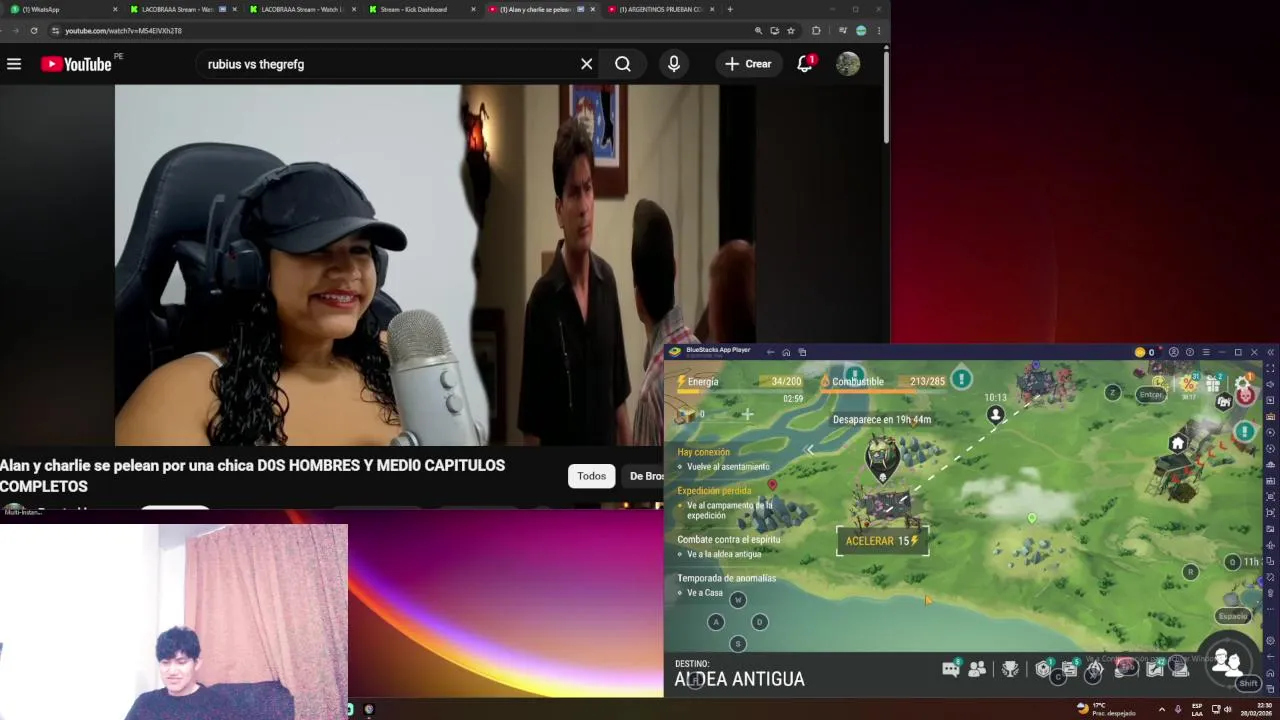Collapse the quest list with double chevron
Screen dimensions: 1280x720
[x=810, y=449]
